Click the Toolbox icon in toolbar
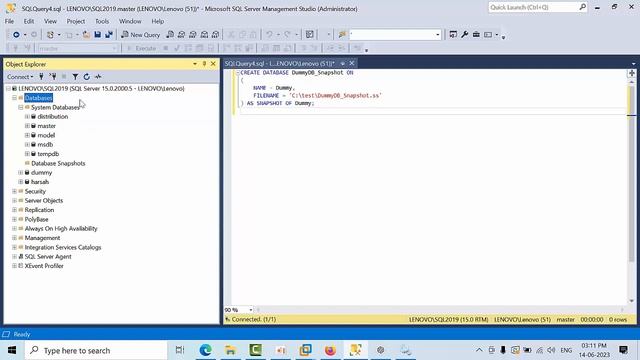Image resolution: width=640 pixels, height=360 pixels. point(476,35)
